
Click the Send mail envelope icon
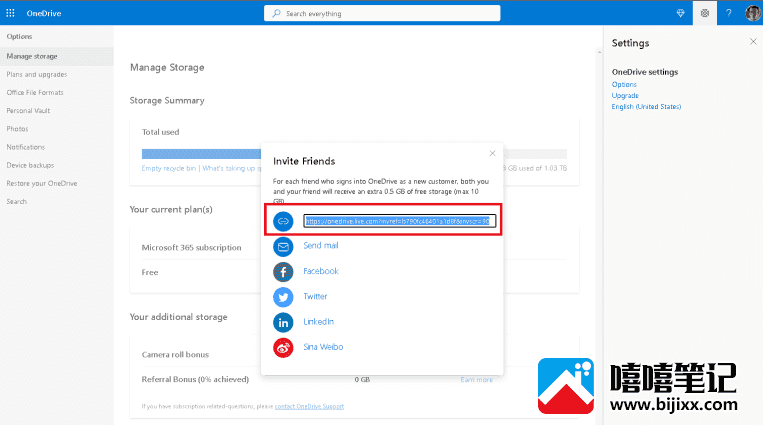pyautogui.click(x=283, y=246)
